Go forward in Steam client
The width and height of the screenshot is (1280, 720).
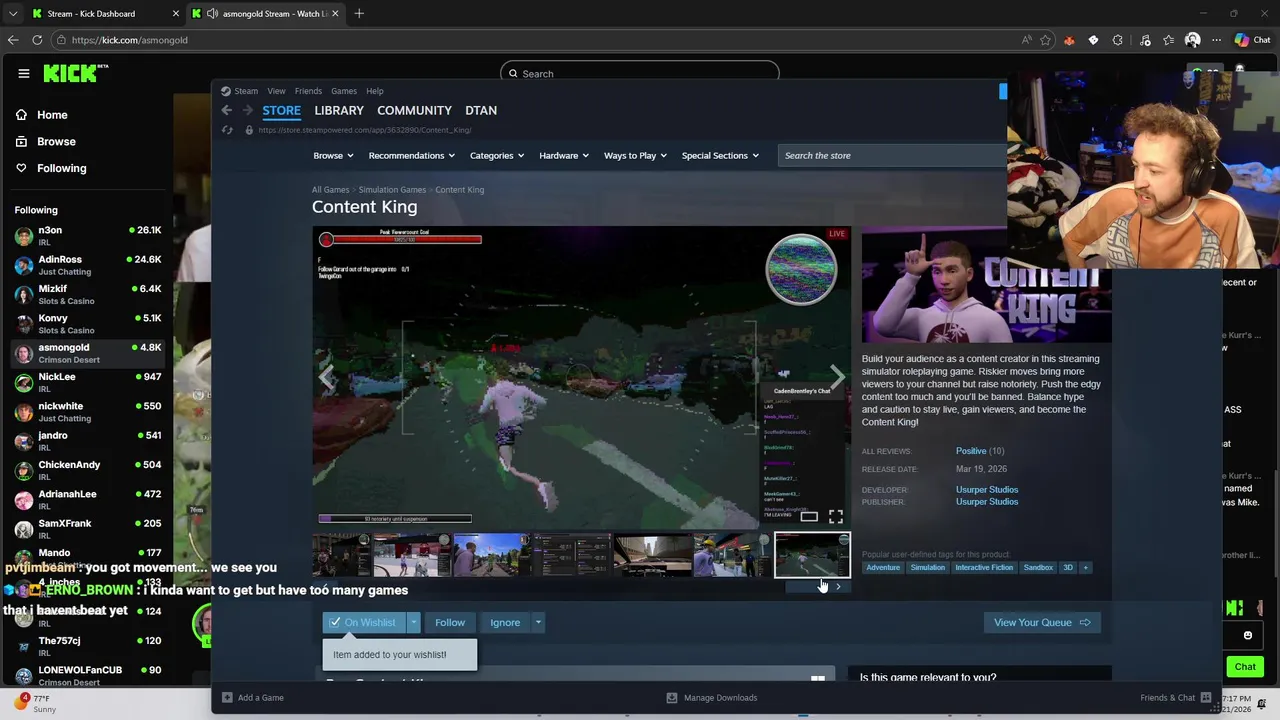pos(246,110)
